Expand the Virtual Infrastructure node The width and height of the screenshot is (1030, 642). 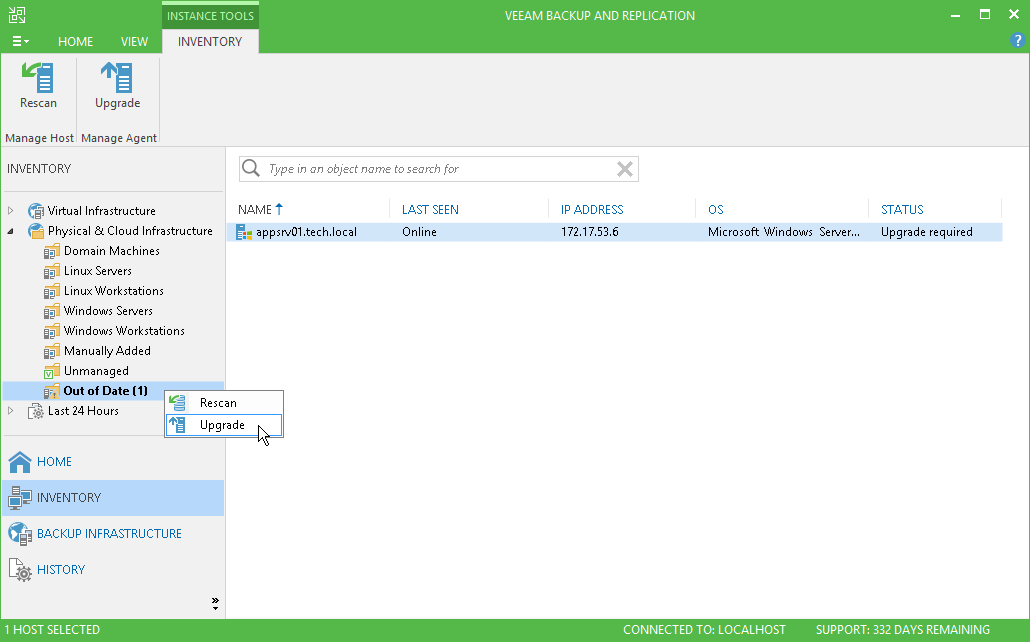point(11,211)
